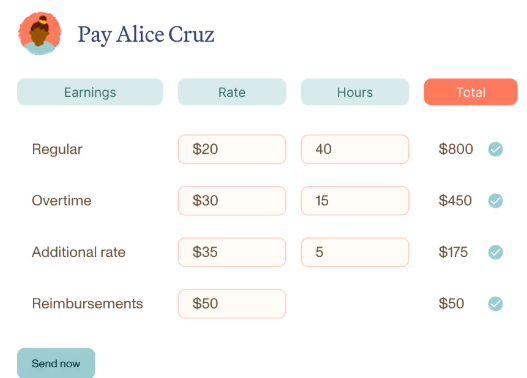Click the Overtime earnings row label
The width and height of the screenshot is (527, 378).
(x=62, y=201)
